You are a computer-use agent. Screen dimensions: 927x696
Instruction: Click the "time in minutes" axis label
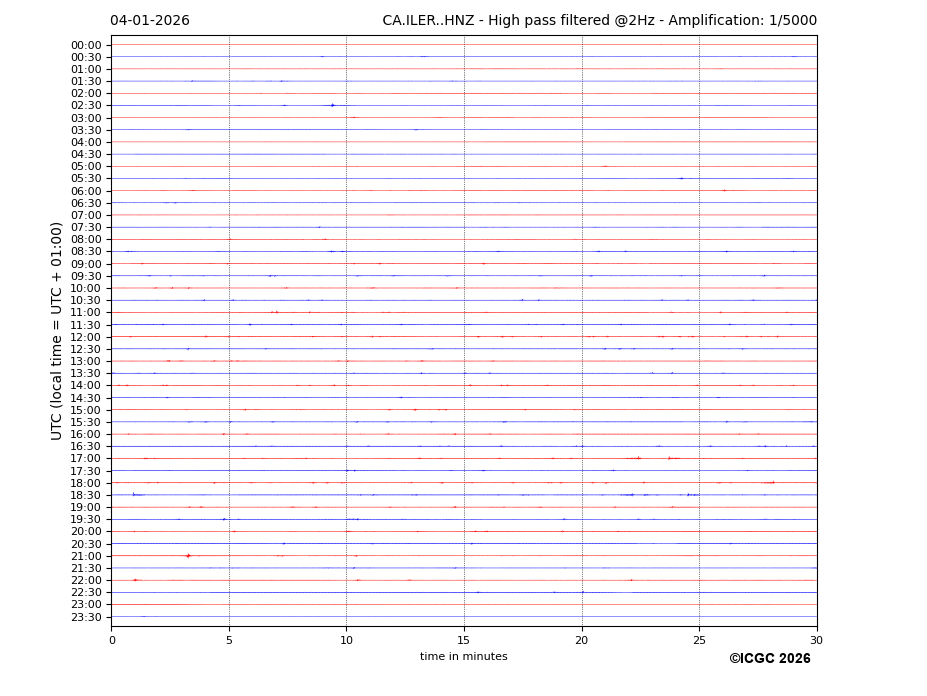[x=463, y=657]
